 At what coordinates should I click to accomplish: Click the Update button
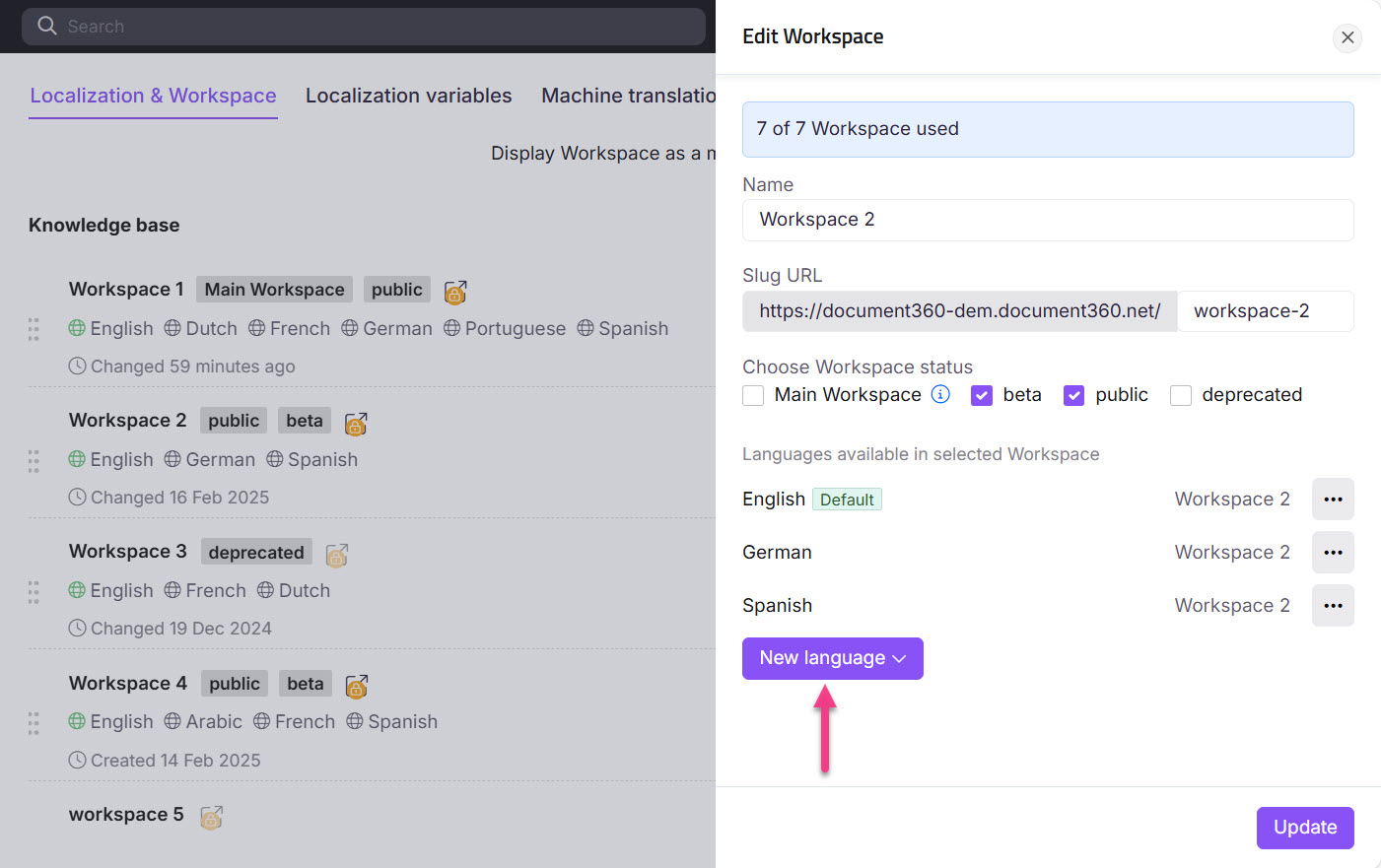tap(1305, 828)
